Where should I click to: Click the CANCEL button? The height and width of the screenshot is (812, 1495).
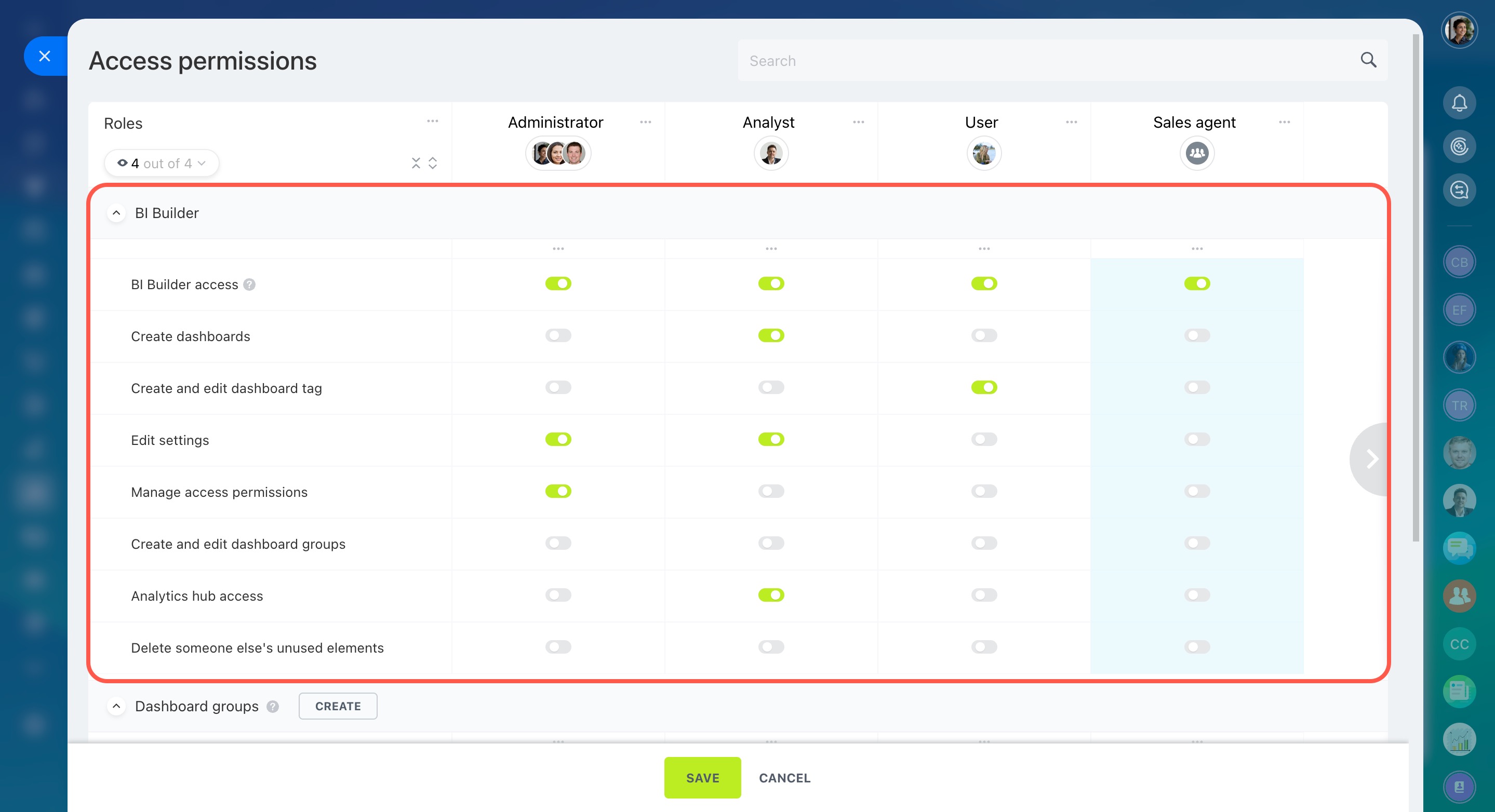coord(784,778)
